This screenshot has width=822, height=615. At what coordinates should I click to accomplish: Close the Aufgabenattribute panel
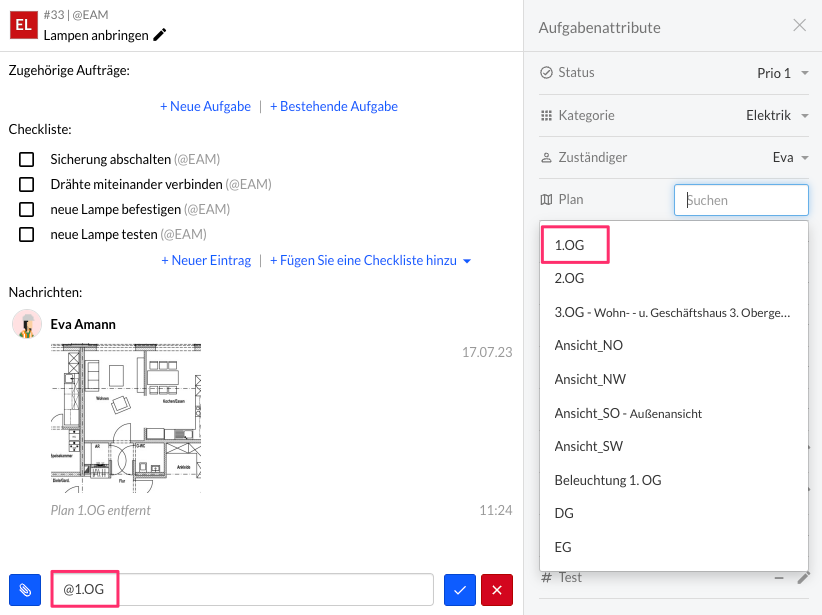pos(799,26)
